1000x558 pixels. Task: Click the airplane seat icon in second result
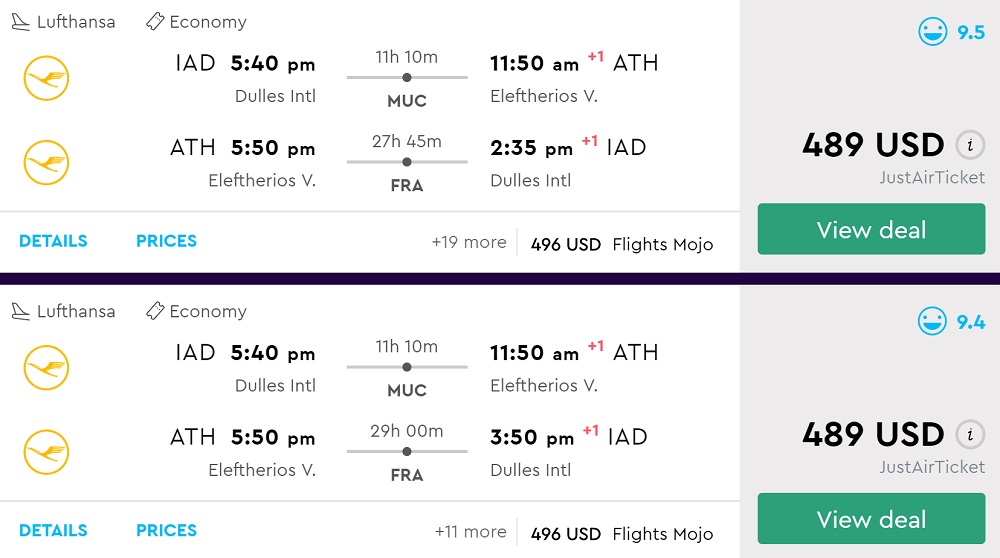pyautogui.click(x=20, y=311)
